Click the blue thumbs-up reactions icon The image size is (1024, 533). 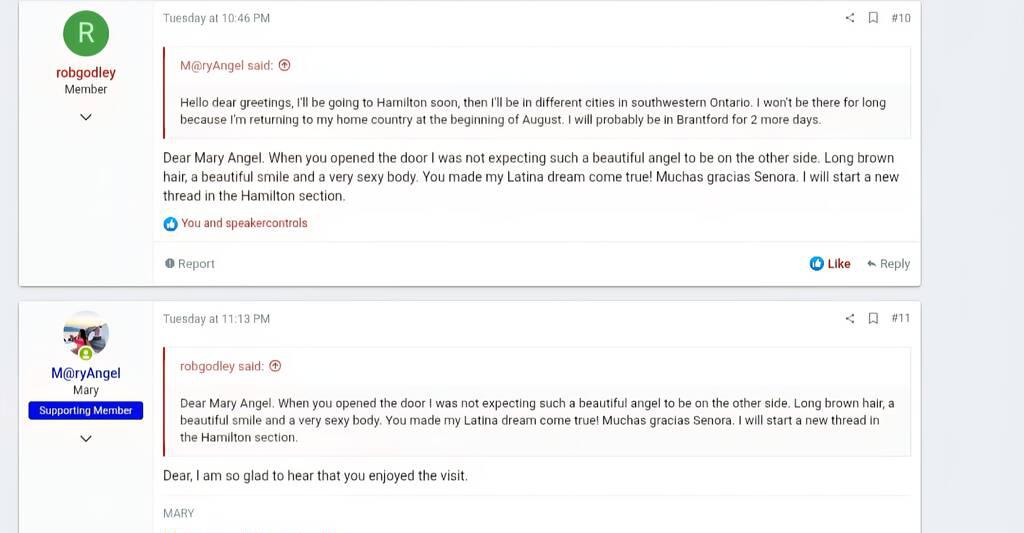(x=170, y=224)
